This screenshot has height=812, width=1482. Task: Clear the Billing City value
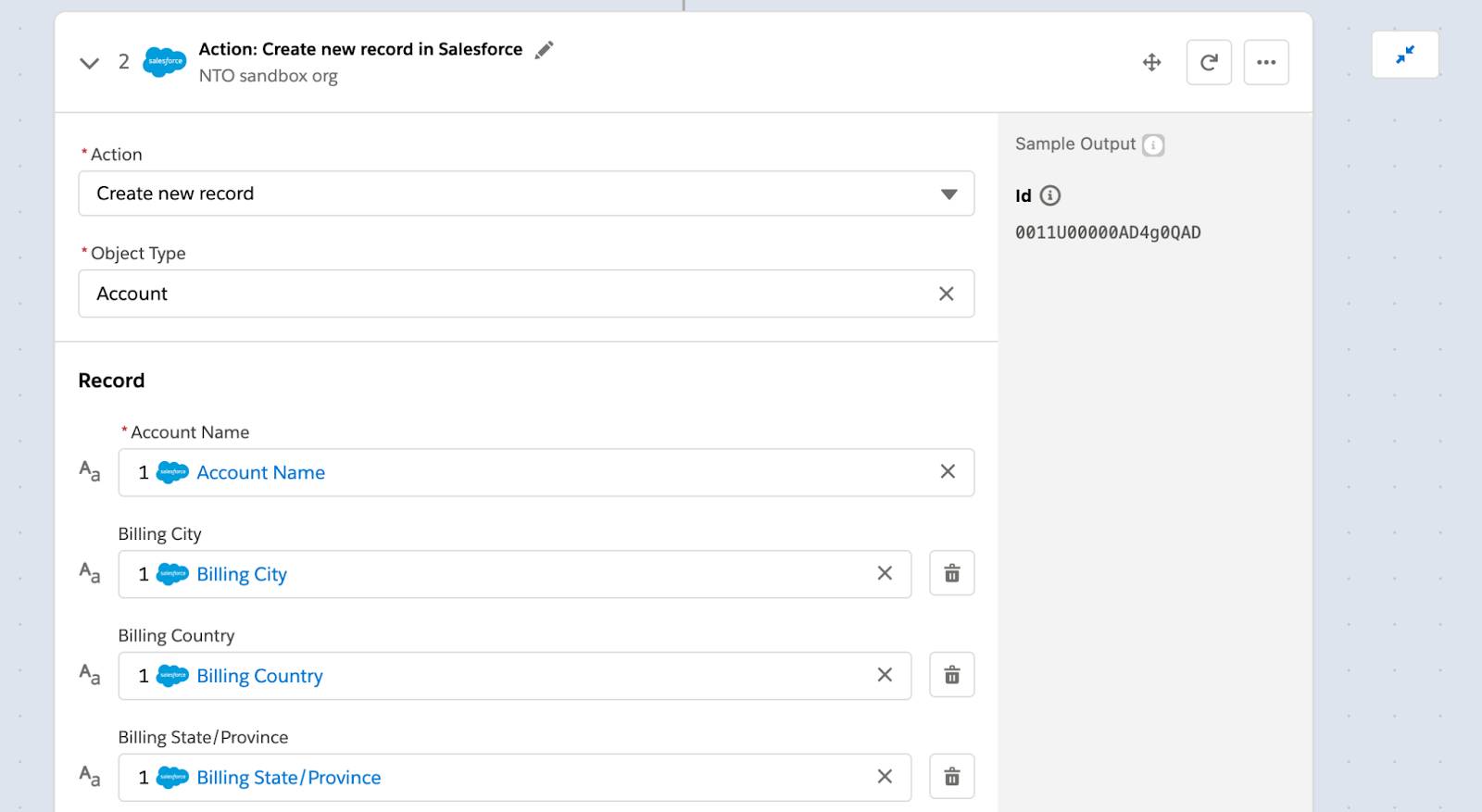885,573
